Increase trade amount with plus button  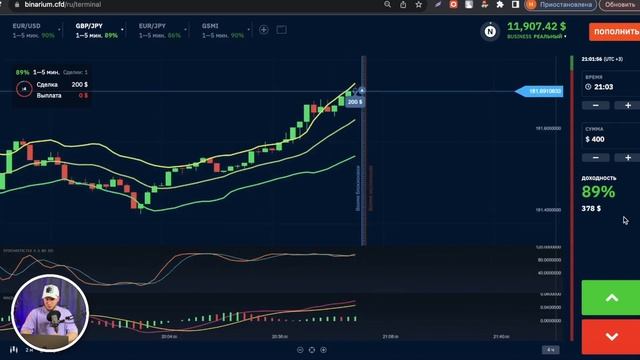(x=628, y=158)
